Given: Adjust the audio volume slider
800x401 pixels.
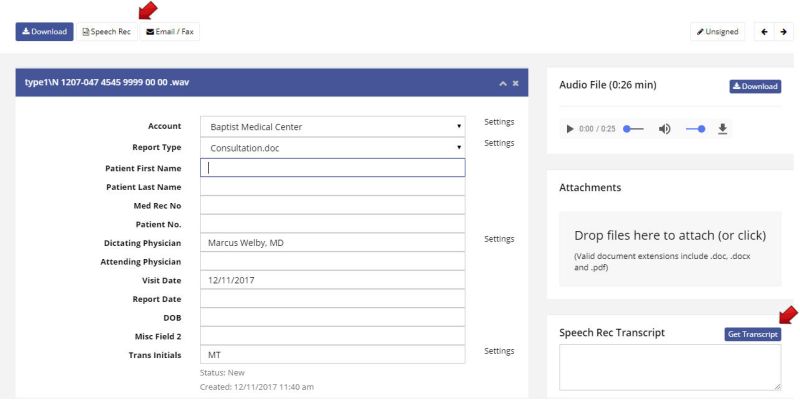Looking at the screenshot, I should (x=695, y=129).
